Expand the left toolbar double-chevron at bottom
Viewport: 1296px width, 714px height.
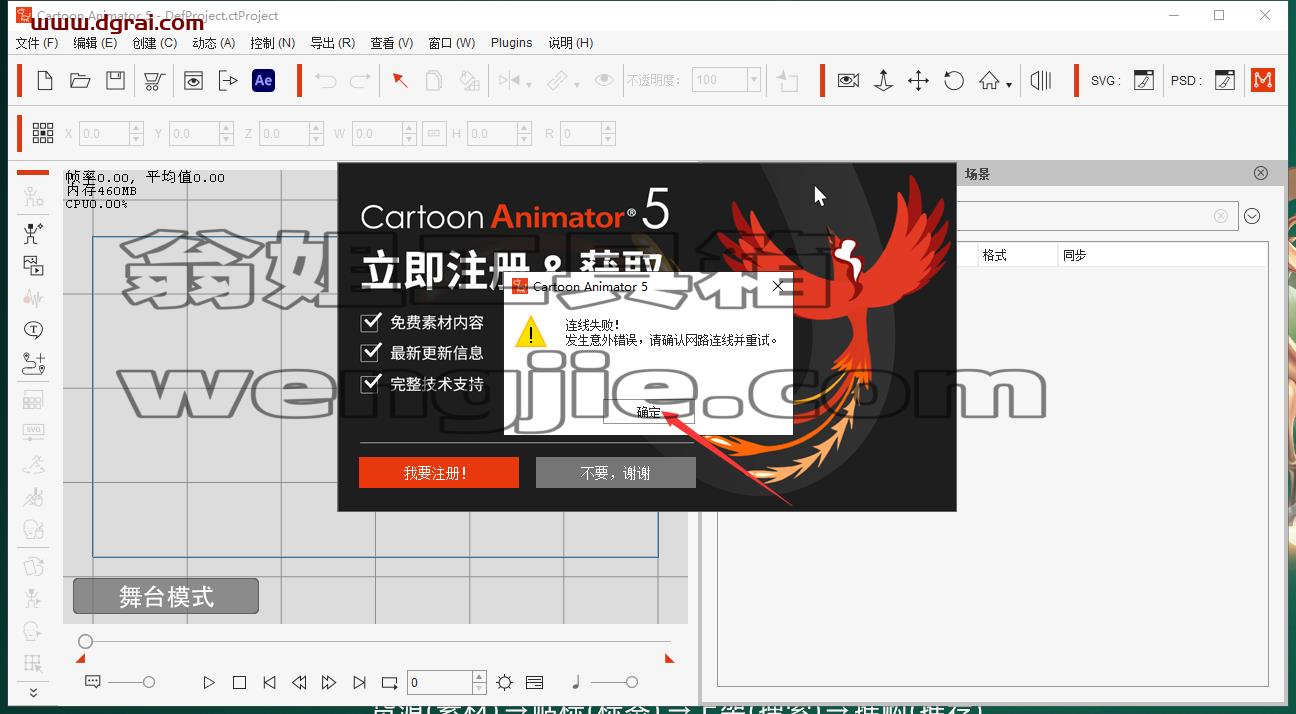pos(33,693)
